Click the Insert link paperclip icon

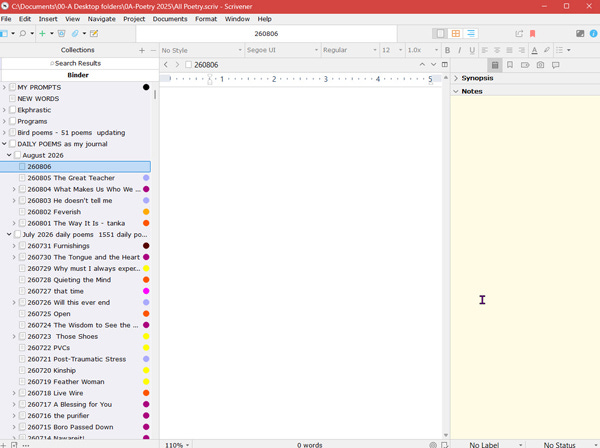point(75,34)
